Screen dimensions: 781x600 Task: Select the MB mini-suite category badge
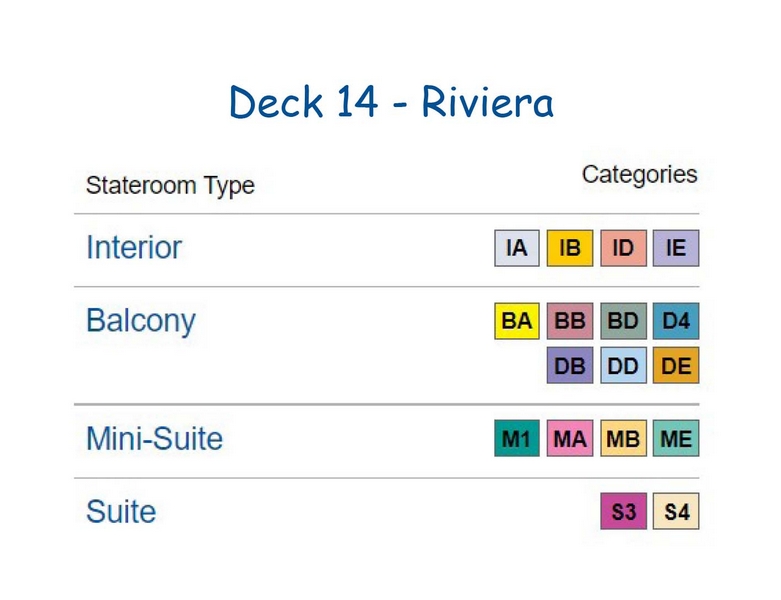point(623,438)
